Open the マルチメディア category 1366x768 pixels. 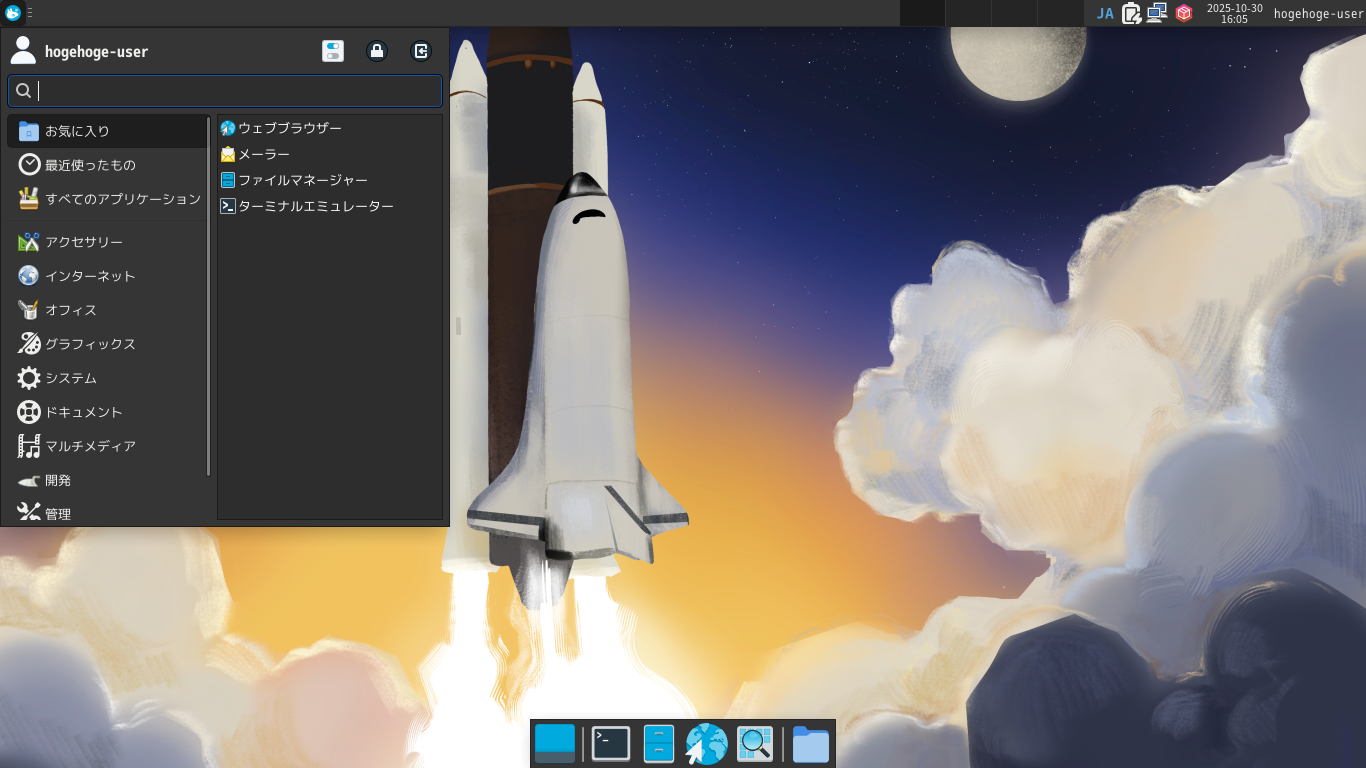[x=107, y=446]
